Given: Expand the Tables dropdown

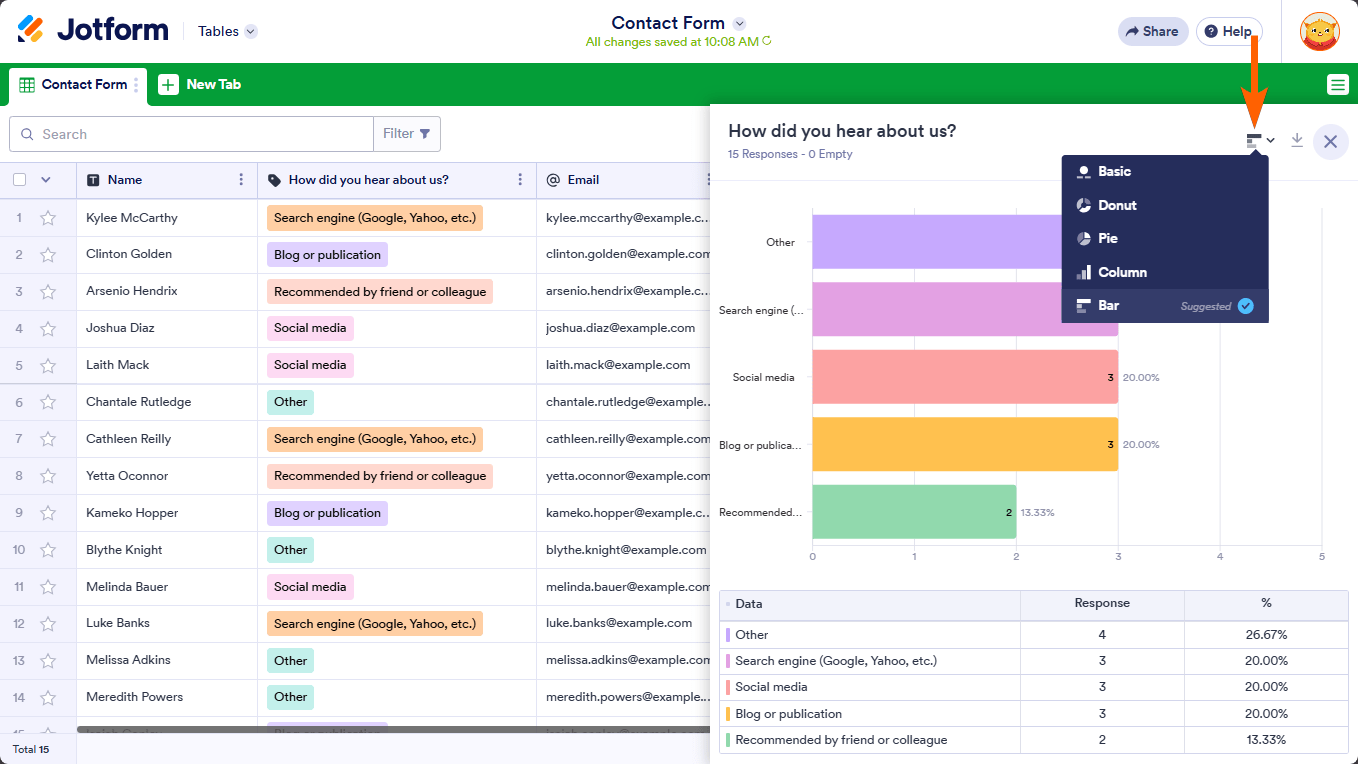Looking at the screenshot, I should (x=228, y=31).
